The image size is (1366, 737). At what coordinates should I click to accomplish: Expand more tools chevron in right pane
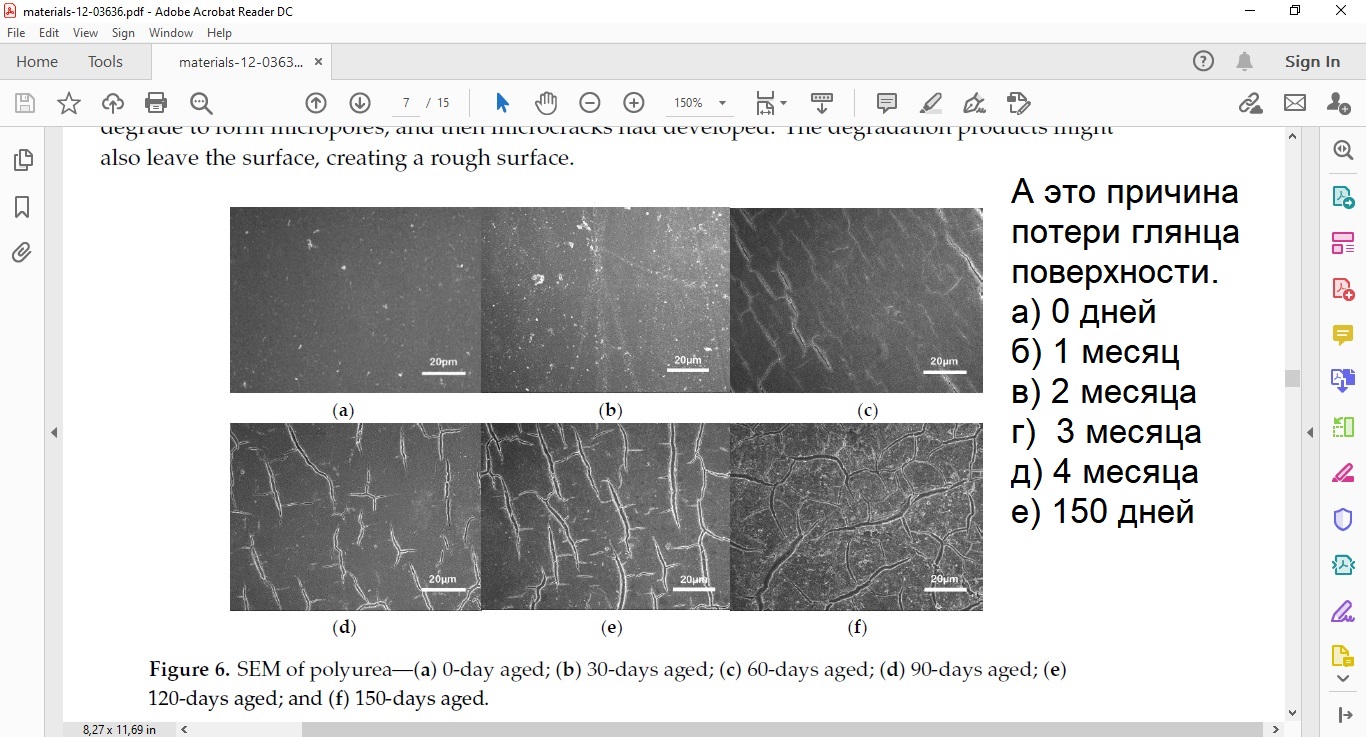1343,679
